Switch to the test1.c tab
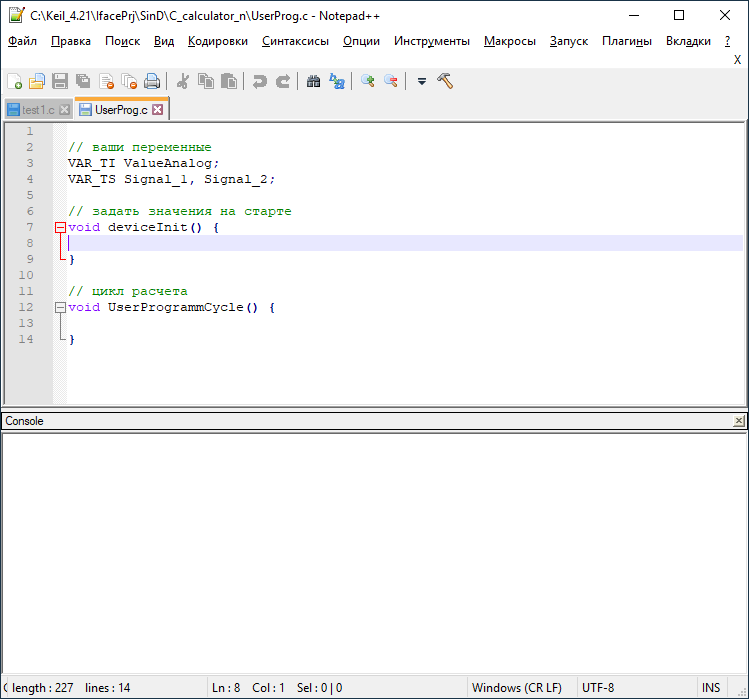The width and height of the screenshot is (749, 699). click(x=38, y=110)
